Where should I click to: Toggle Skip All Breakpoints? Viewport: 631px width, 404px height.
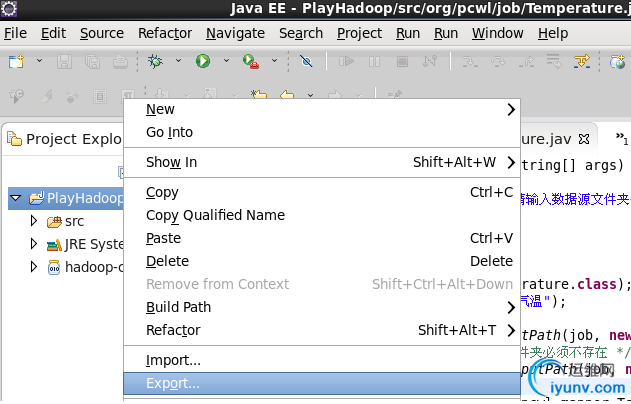click(x=306, y=62)
